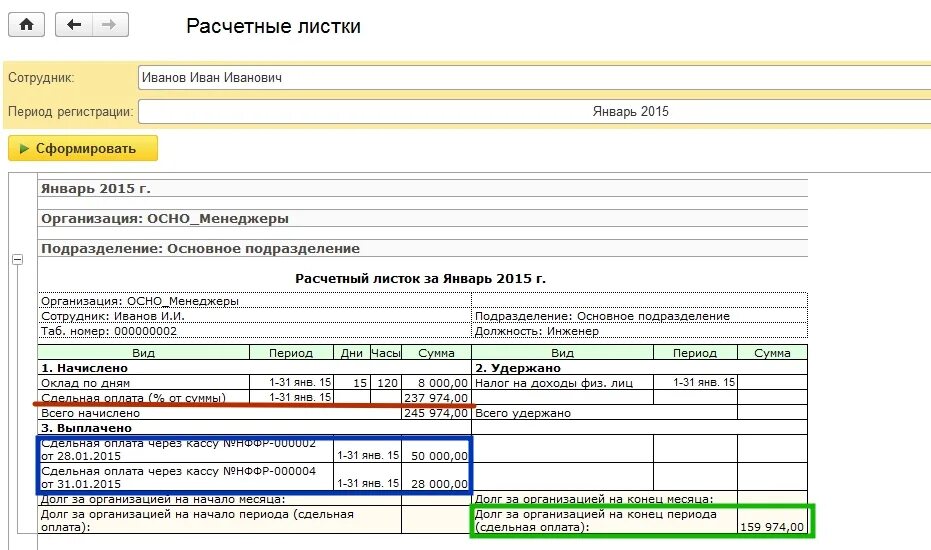Select the Дни value 15 for Оклад

[x=352, y=383]
